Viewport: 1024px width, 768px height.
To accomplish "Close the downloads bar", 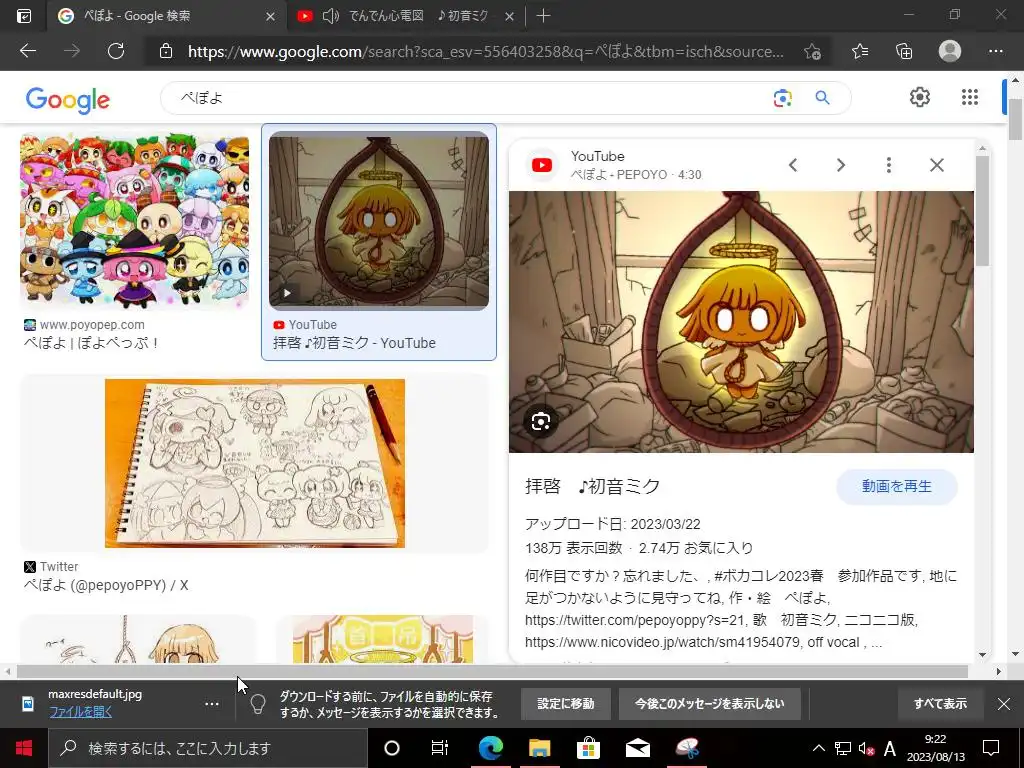I will 1004,704.
